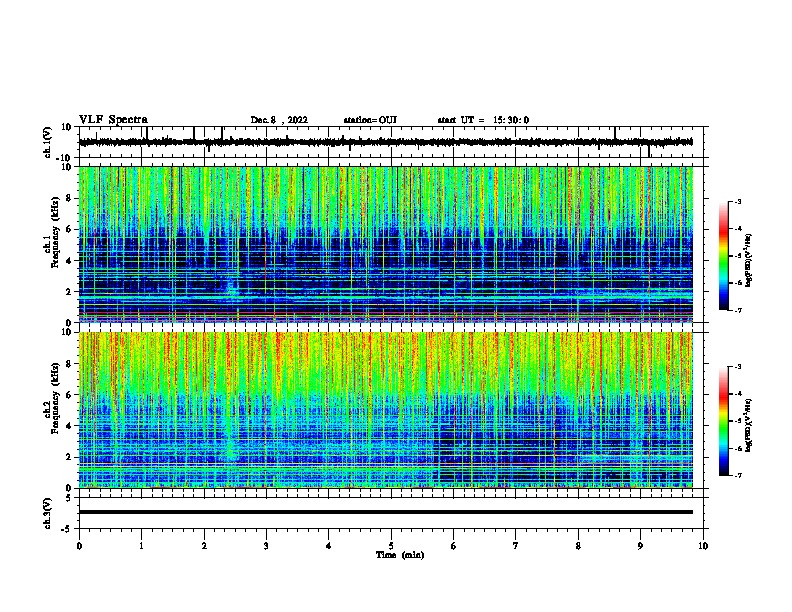The image size is (792, 612).
Task: Select the "ch.2 Frequency (kHz)" axis label
Action: pyautogui.click(x=52, y=398)
